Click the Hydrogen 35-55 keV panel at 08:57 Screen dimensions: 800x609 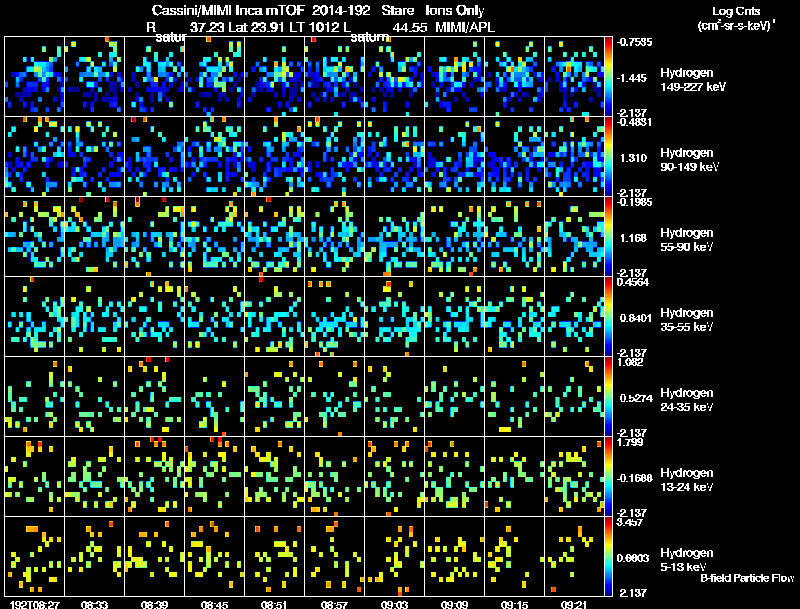pos(335,316)
